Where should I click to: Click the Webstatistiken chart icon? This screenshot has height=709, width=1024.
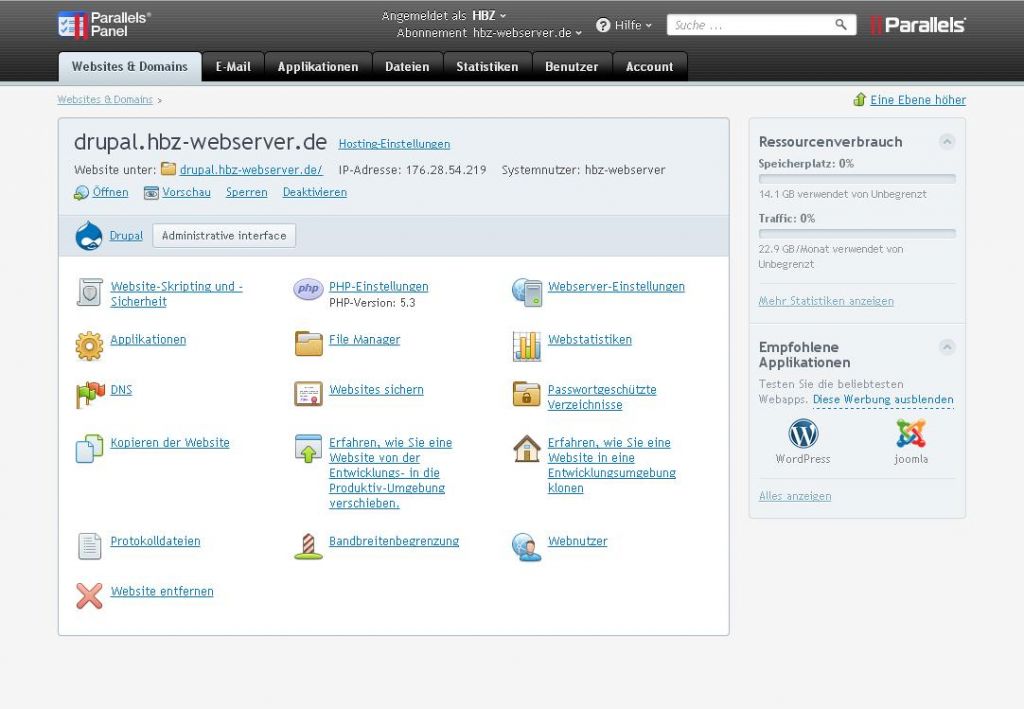527,345
